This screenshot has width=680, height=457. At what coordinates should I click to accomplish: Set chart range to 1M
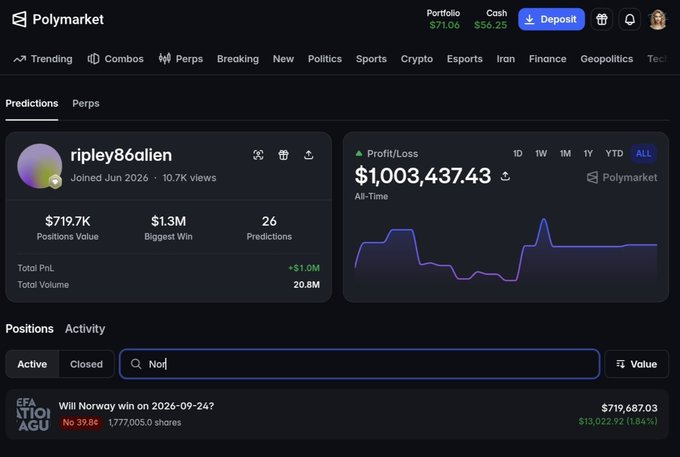click(565, 153)
